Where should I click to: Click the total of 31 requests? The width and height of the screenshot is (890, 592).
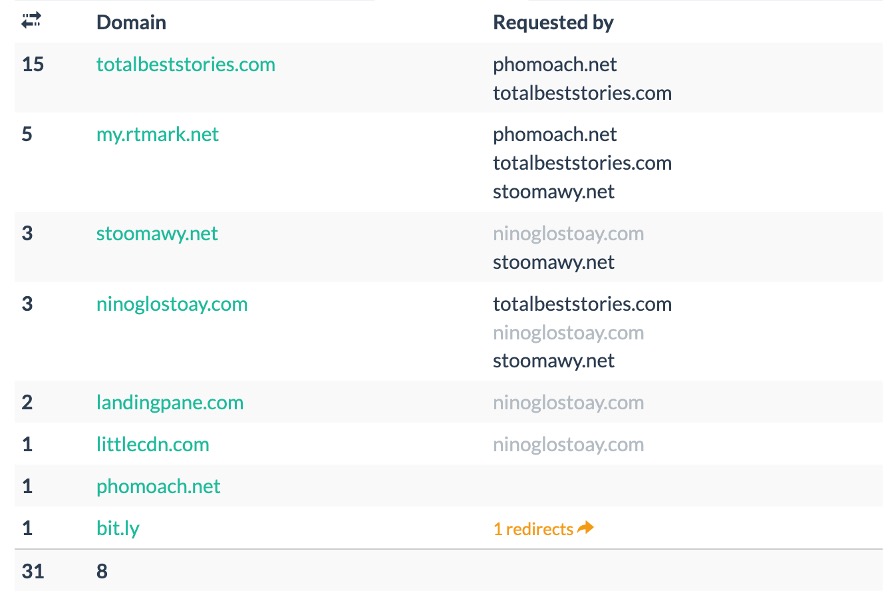pyautogui.click(x=32, y=572)
